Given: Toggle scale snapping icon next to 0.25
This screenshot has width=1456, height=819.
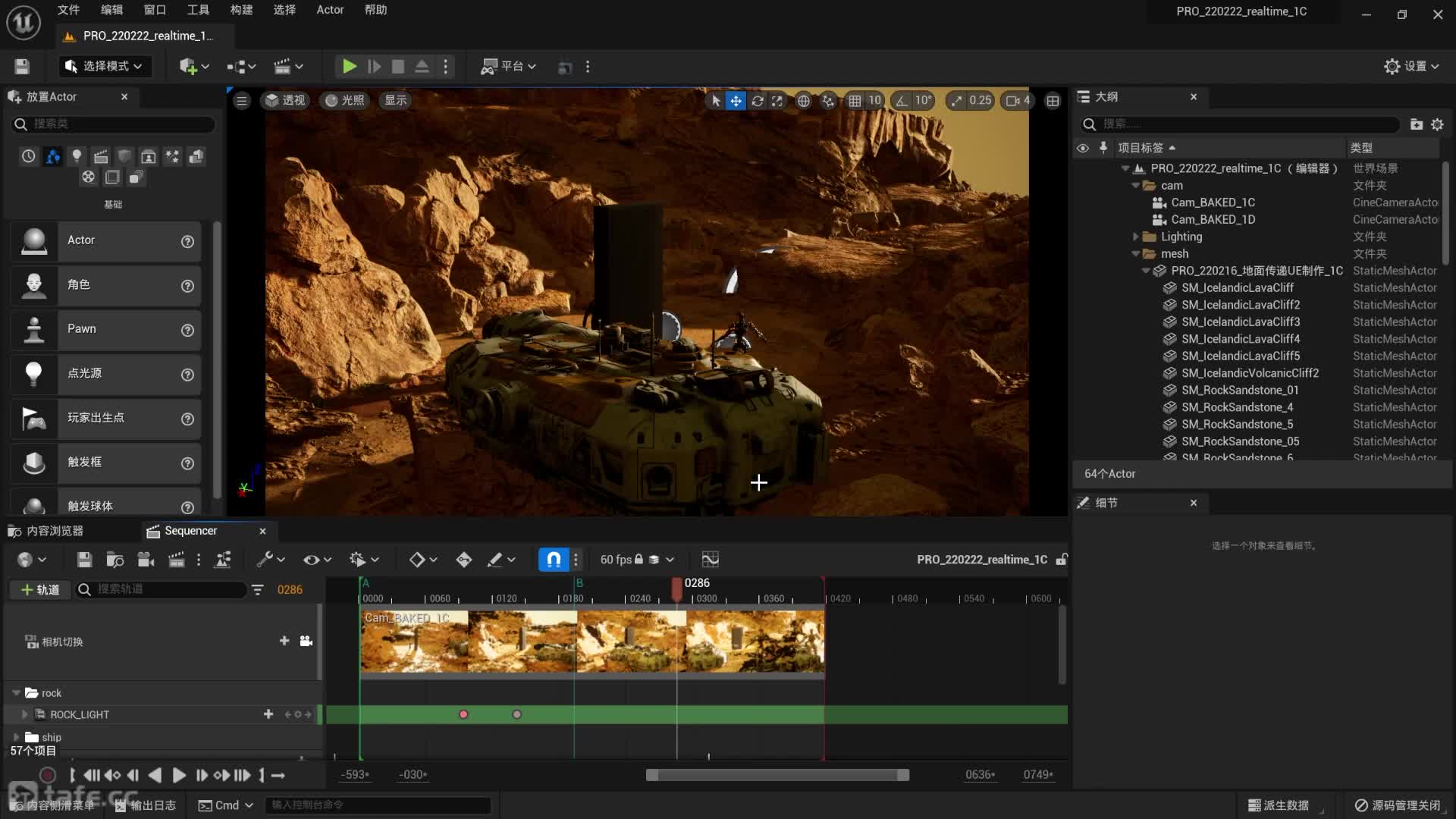Looking at the screenshot, I should 956,100.
